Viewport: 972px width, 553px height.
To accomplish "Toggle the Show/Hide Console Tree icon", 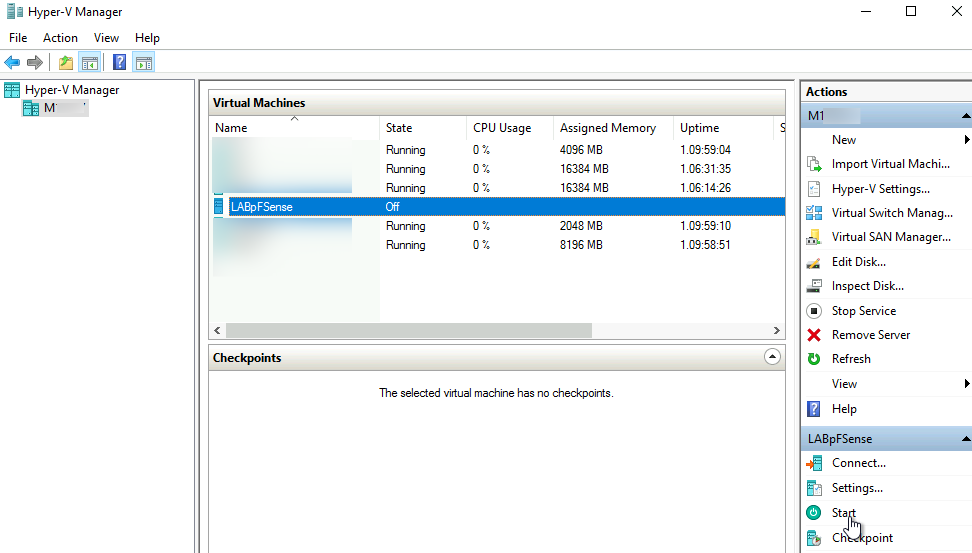I will pos(90,63).
